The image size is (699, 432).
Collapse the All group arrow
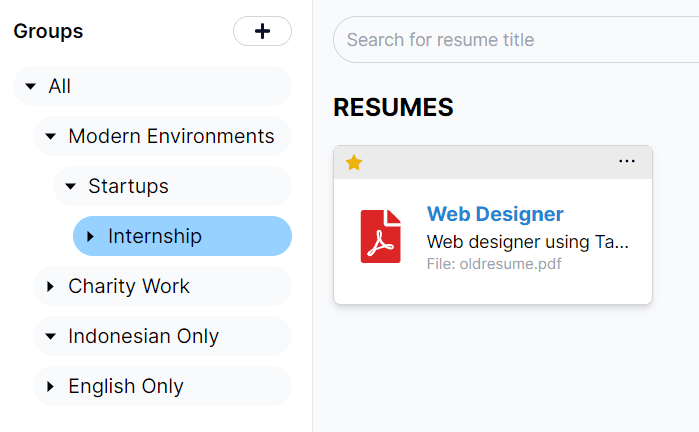coord(30,86)
